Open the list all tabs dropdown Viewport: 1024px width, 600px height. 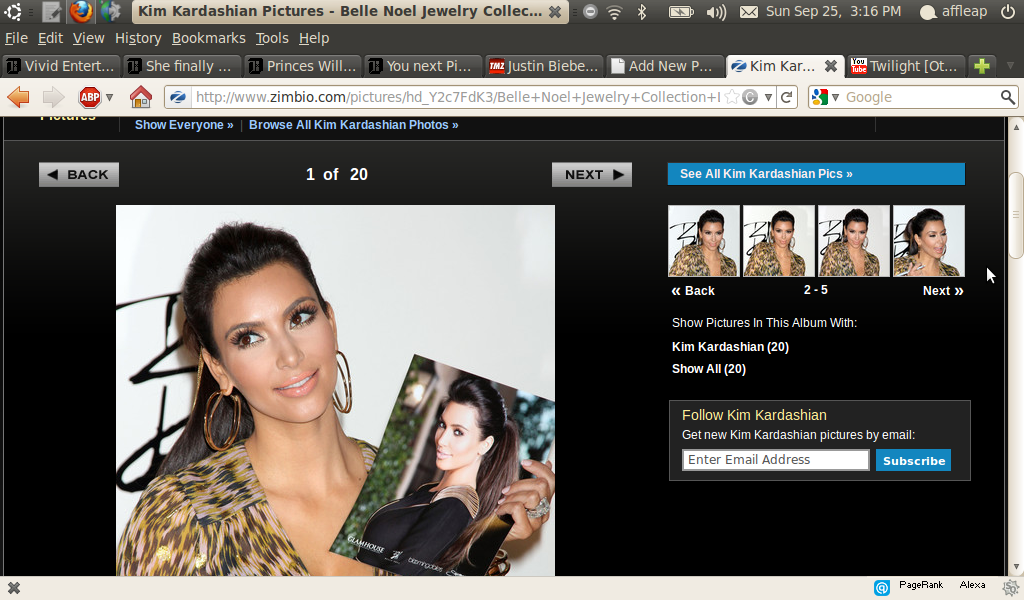tap(1010, 66)
